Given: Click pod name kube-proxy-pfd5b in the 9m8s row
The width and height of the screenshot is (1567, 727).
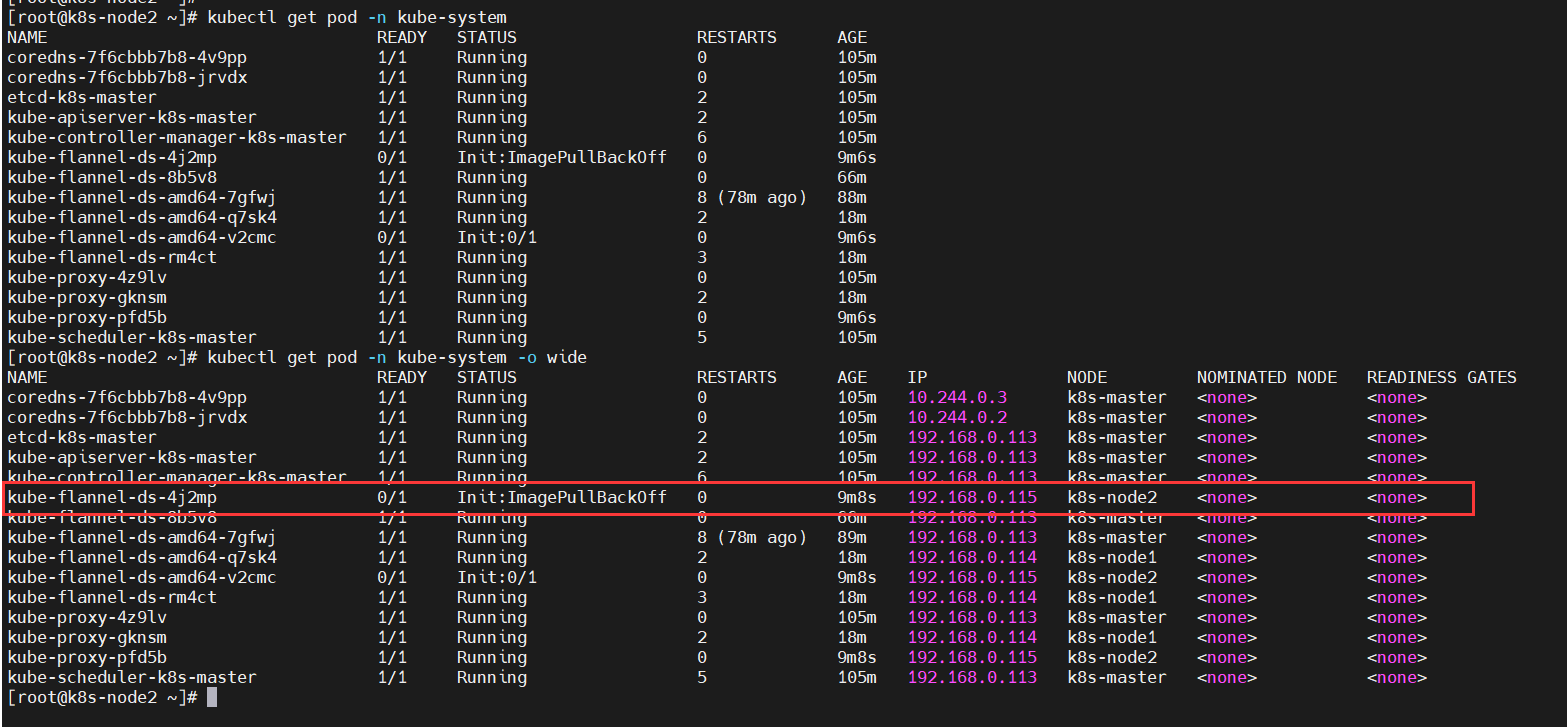Looking at the screenshot, I should tap(87, 657).
